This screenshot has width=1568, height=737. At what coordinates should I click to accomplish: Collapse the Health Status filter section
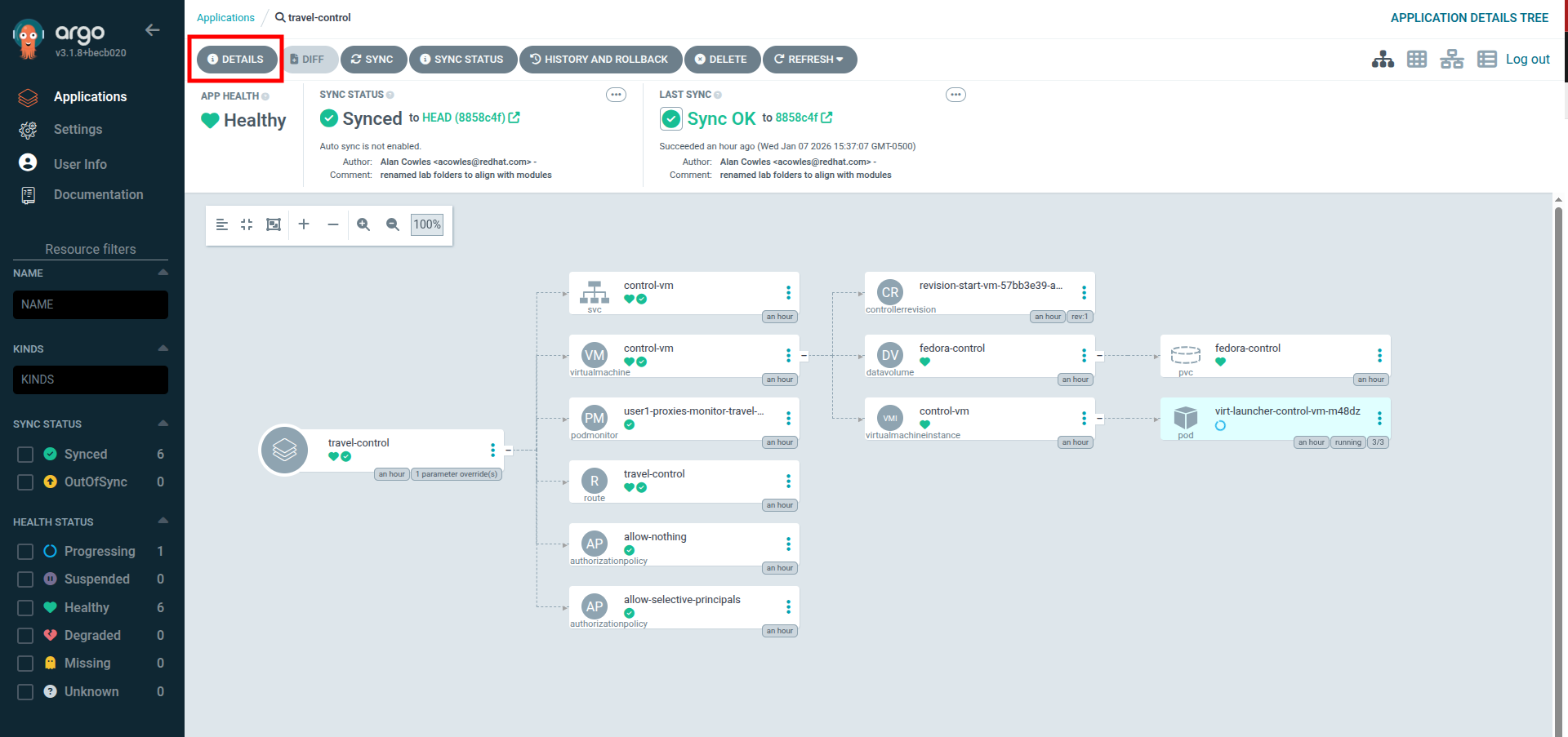click(163, 522)
